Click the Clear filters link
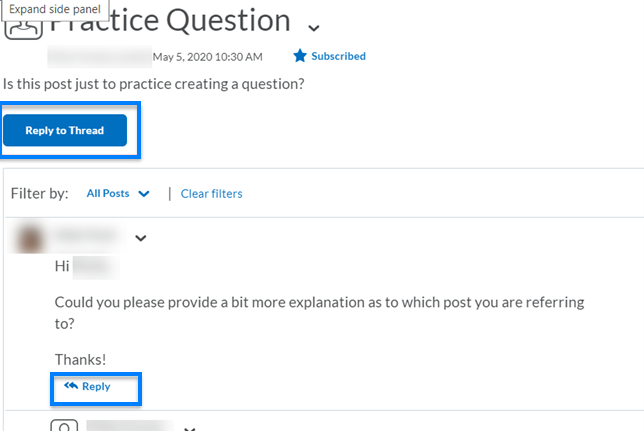The height and width of the screenshot is (431, 644). (211, 193)
